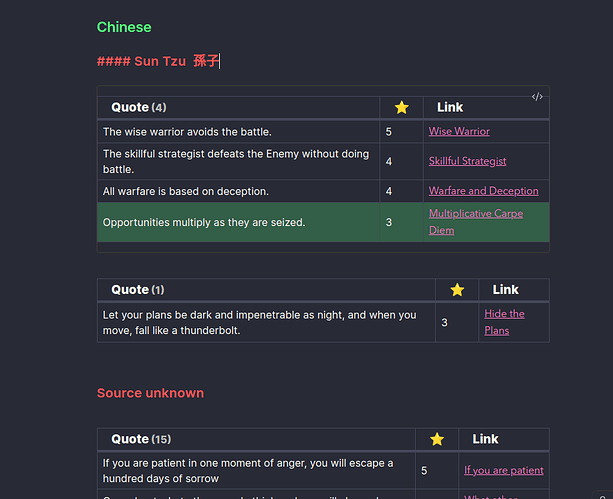The height and width of the screenshot is (499, 613).
Task: Select the highlighted Opportunities multiply quote row
Action: click(x=323, y=222)
